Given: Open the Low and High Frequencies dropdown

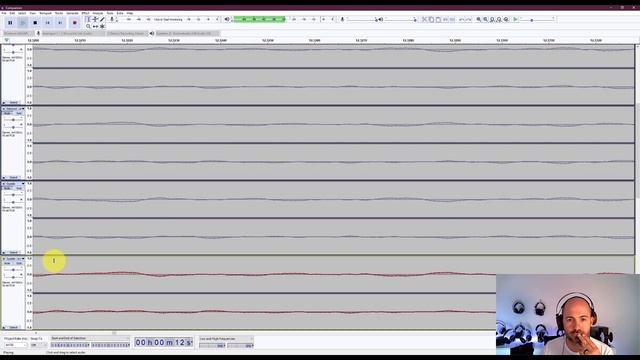Looking at the screenshot, I should click(x=226, y=339).
